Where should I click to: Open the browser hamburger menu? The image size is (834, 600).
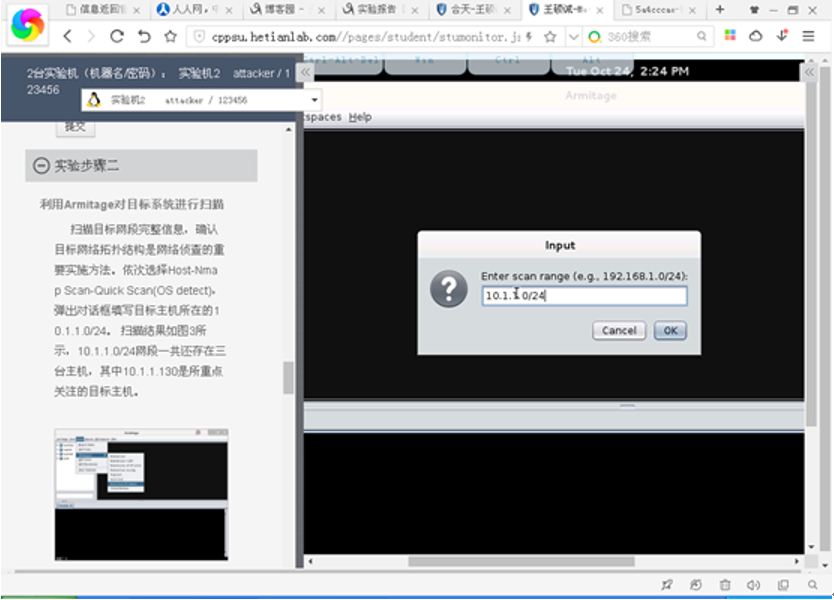(x=808, y=36)
